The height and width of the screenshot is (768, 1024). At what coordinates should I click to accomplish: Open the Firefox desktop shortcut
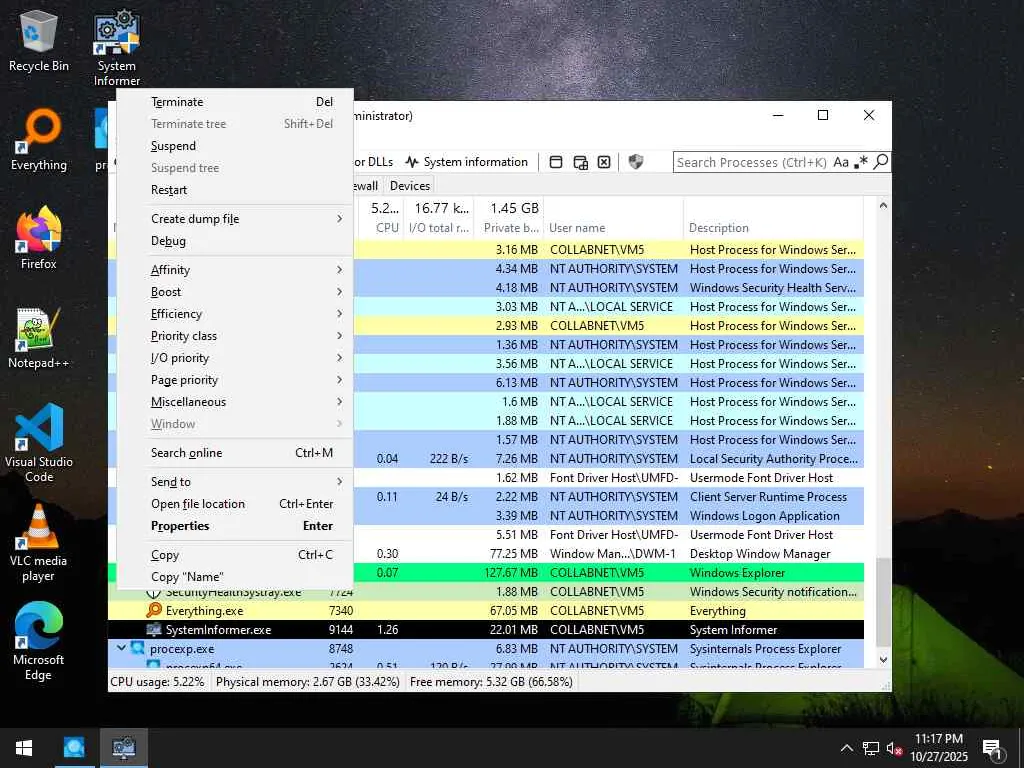click(39, 238)
